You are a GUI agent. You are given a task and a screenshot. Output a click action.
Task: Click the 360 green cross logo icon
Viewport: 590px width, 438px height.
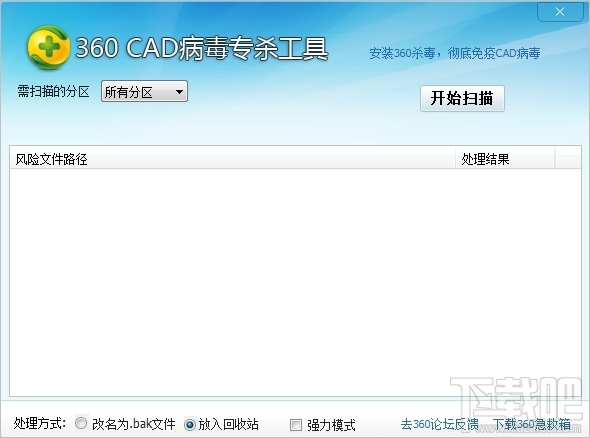point(48,48)
